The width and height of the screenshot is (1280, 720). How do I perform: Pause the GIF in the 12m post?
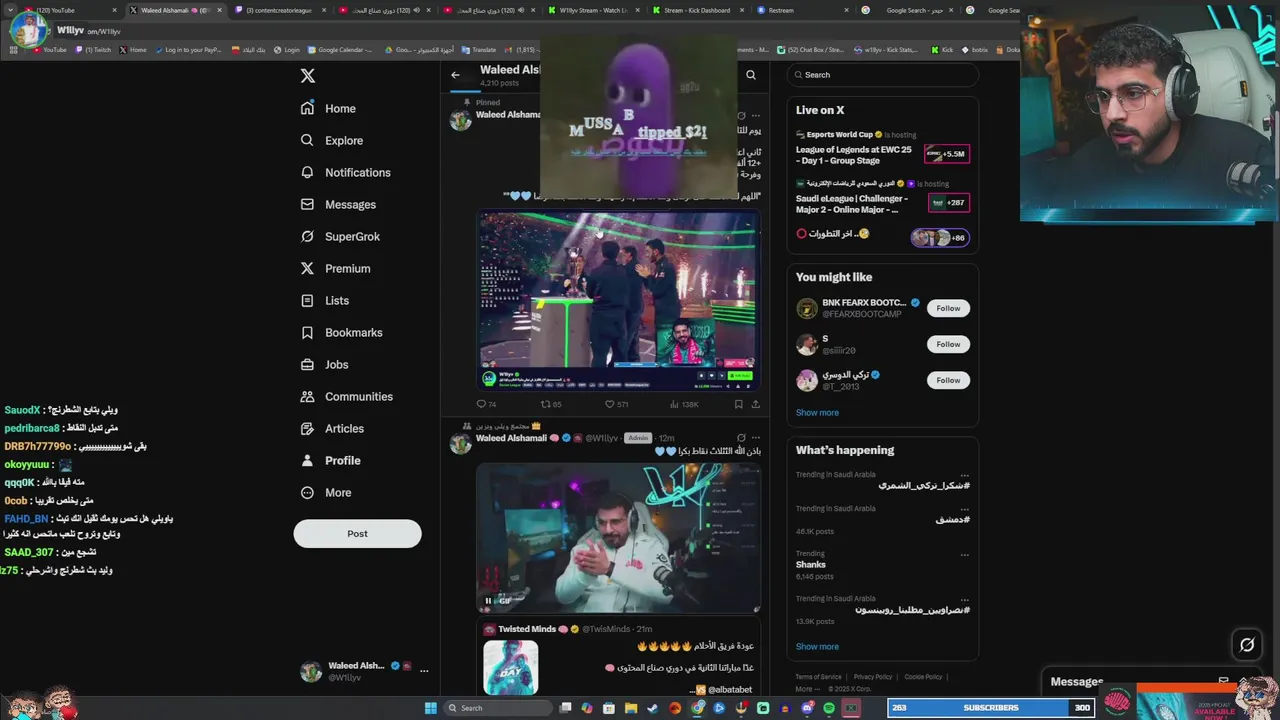pyautogui.click(x=488, y=601)
